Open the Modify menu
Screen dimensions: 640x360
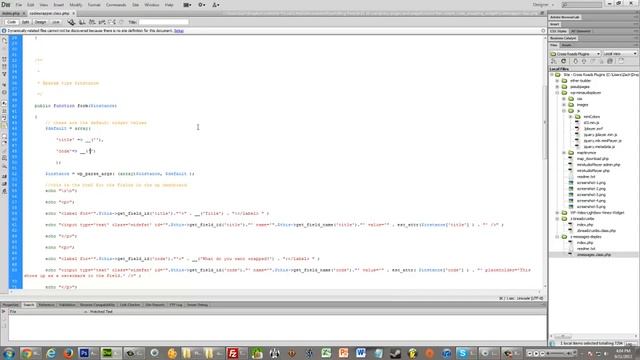point(76,5)
